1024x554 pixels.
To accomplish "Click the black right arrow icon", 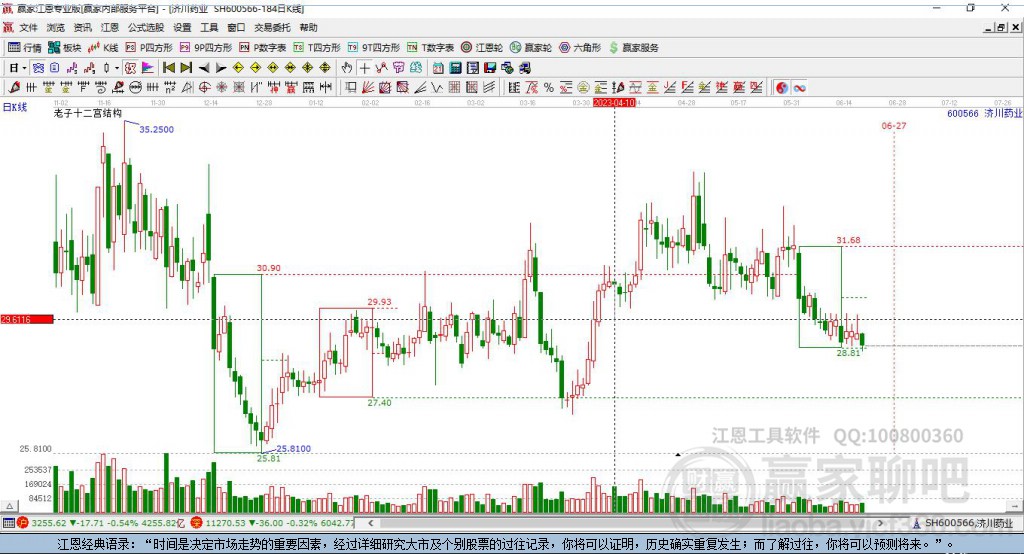I will coord(221,68).
